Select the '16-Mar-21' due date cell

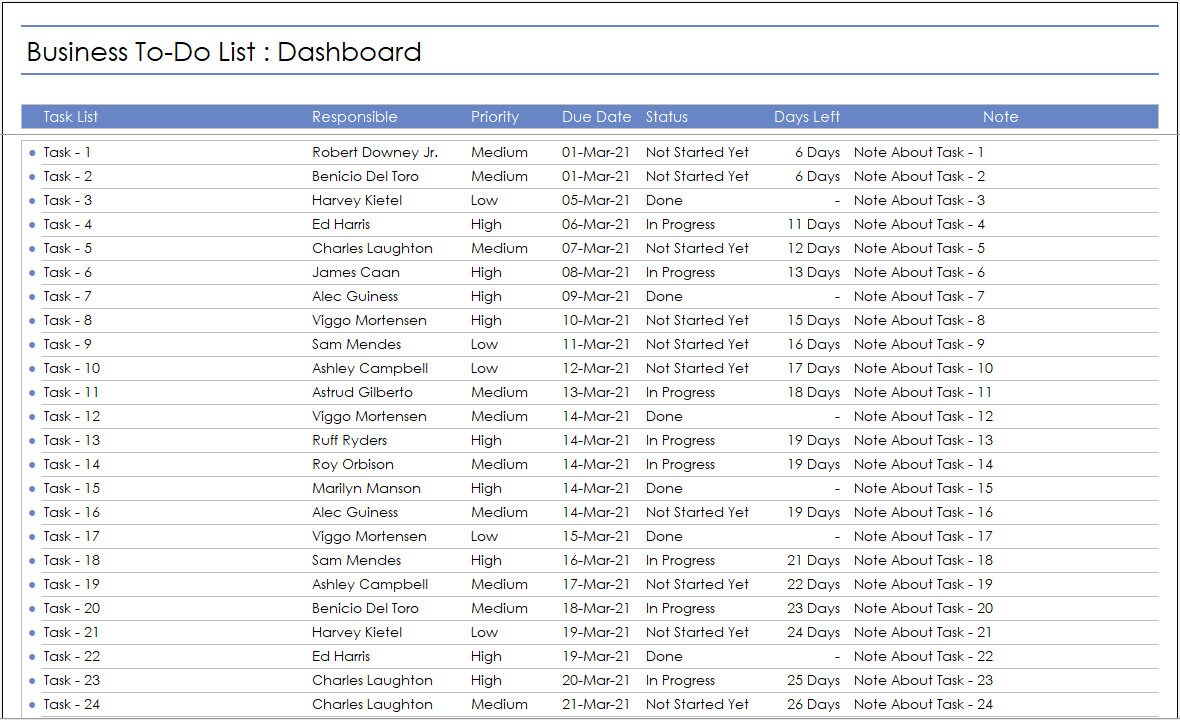pos(595,561)
